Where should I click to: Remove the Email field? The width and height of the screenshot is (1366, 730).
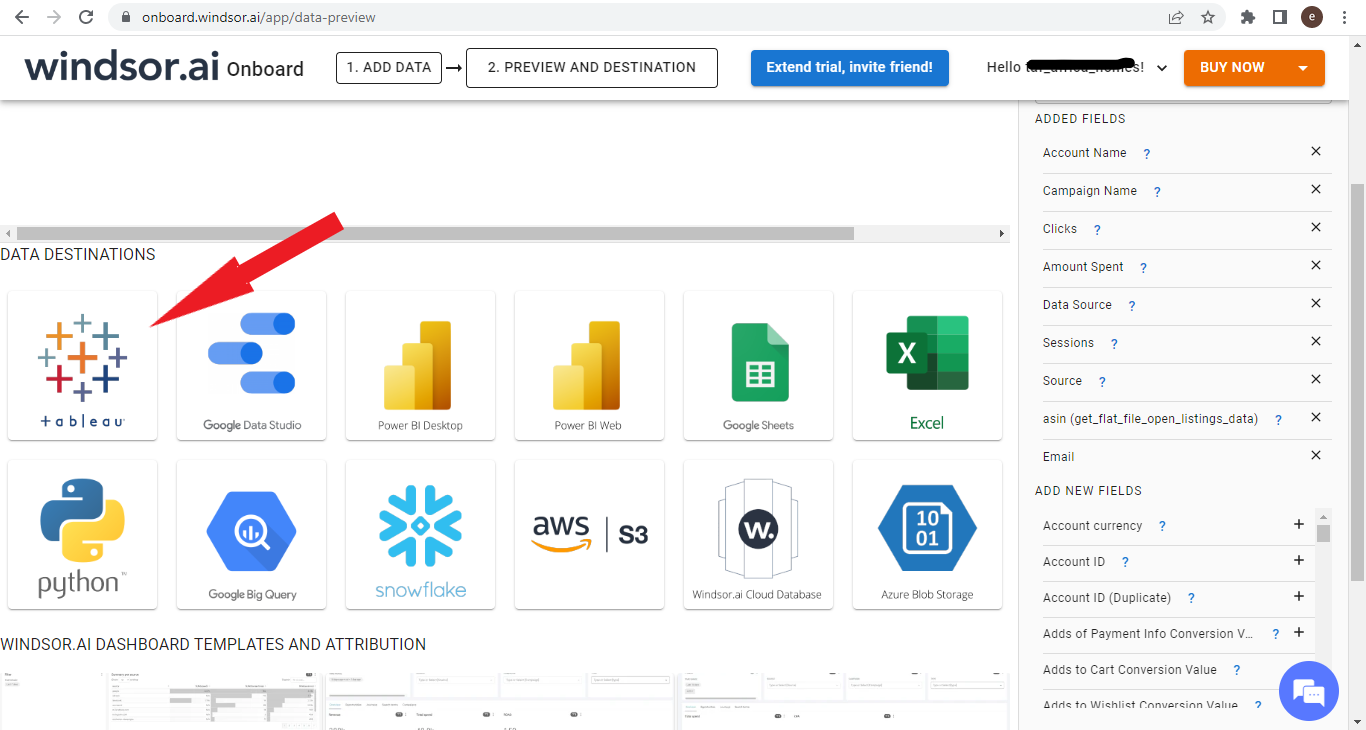1316,455
